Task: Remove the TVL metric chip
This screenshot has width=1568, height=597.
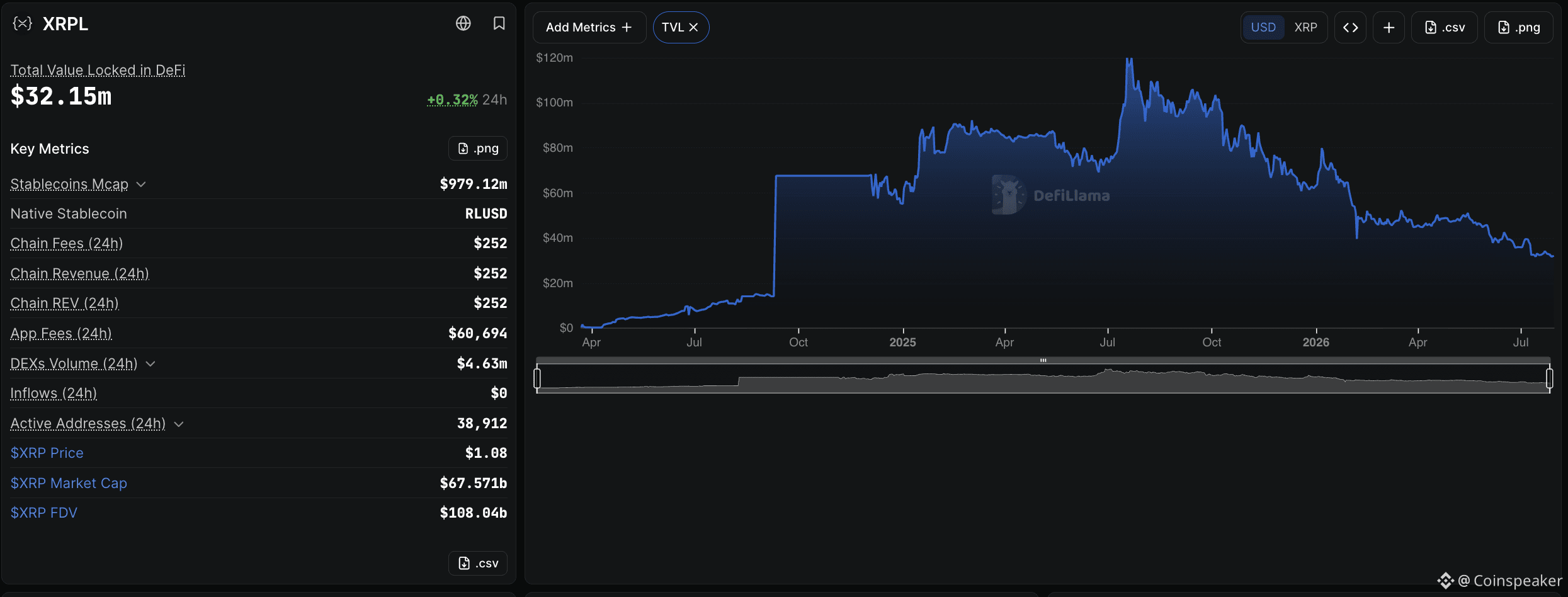Action: tap(693, 27)
